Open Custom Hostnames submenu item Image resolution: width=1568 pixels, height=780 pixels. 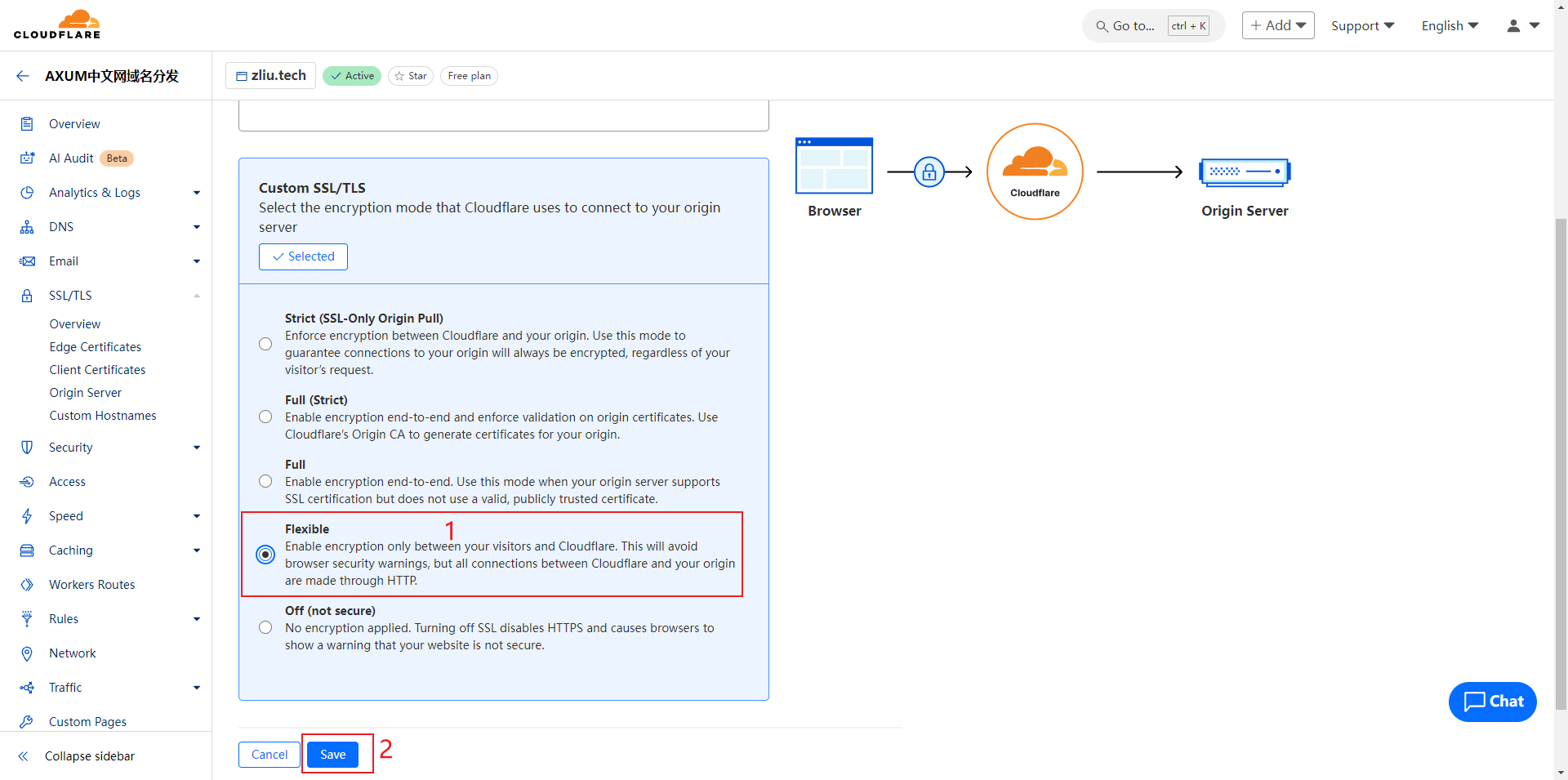(x=103, y=416)
